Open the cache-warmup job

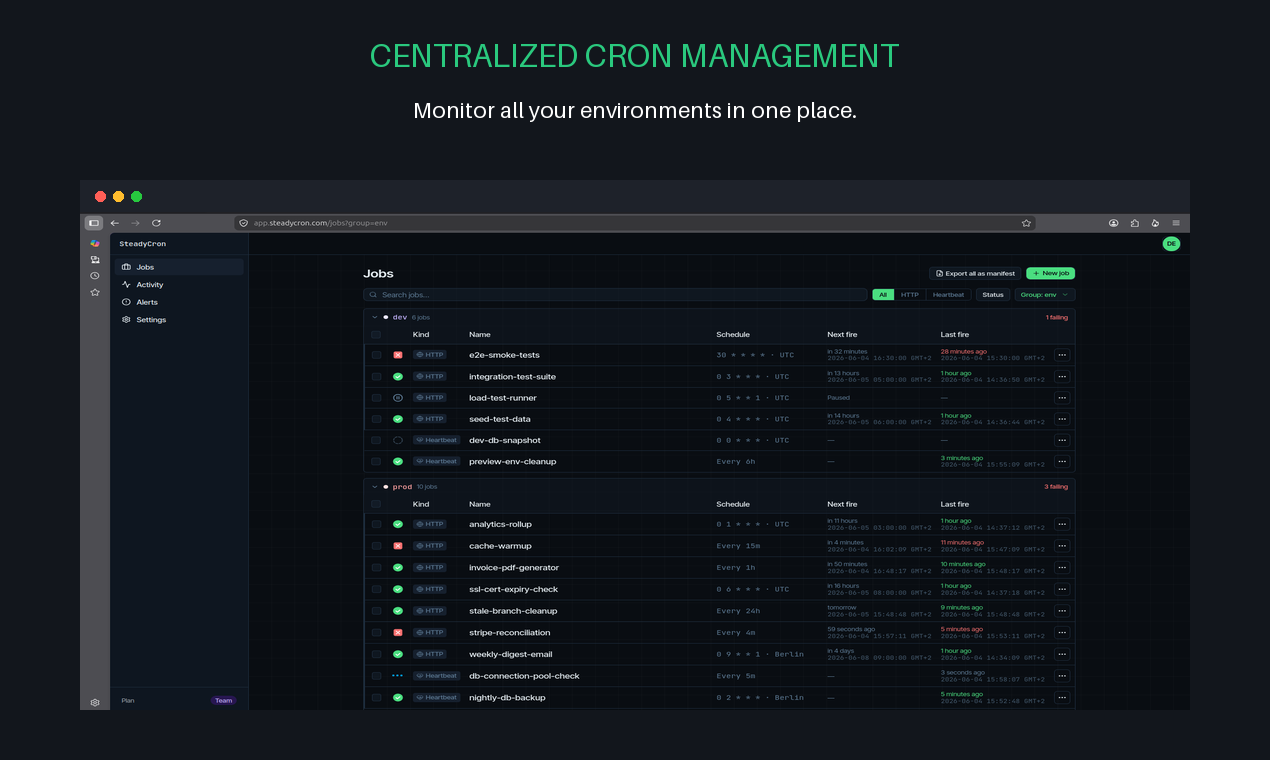(500, 546)
